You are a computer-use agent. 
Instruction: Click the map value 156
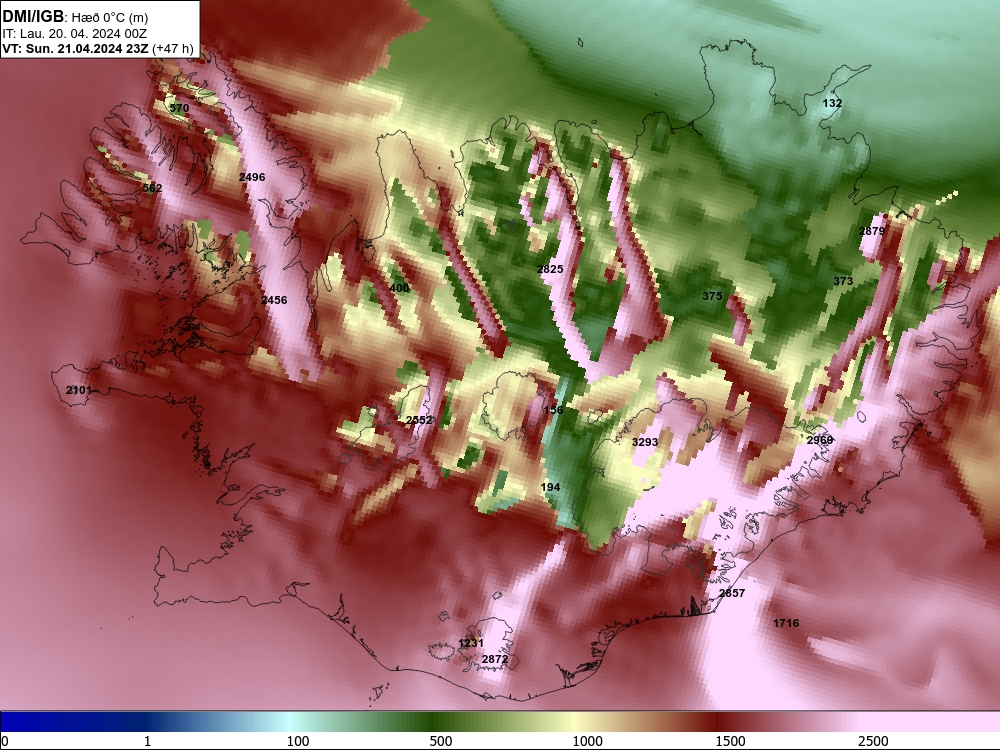click(554, 410)
